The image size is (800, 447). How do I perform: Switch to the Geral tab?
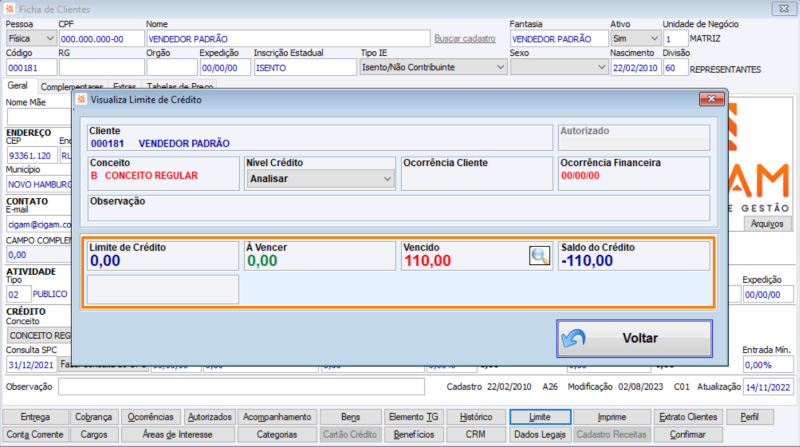point(18,86)
